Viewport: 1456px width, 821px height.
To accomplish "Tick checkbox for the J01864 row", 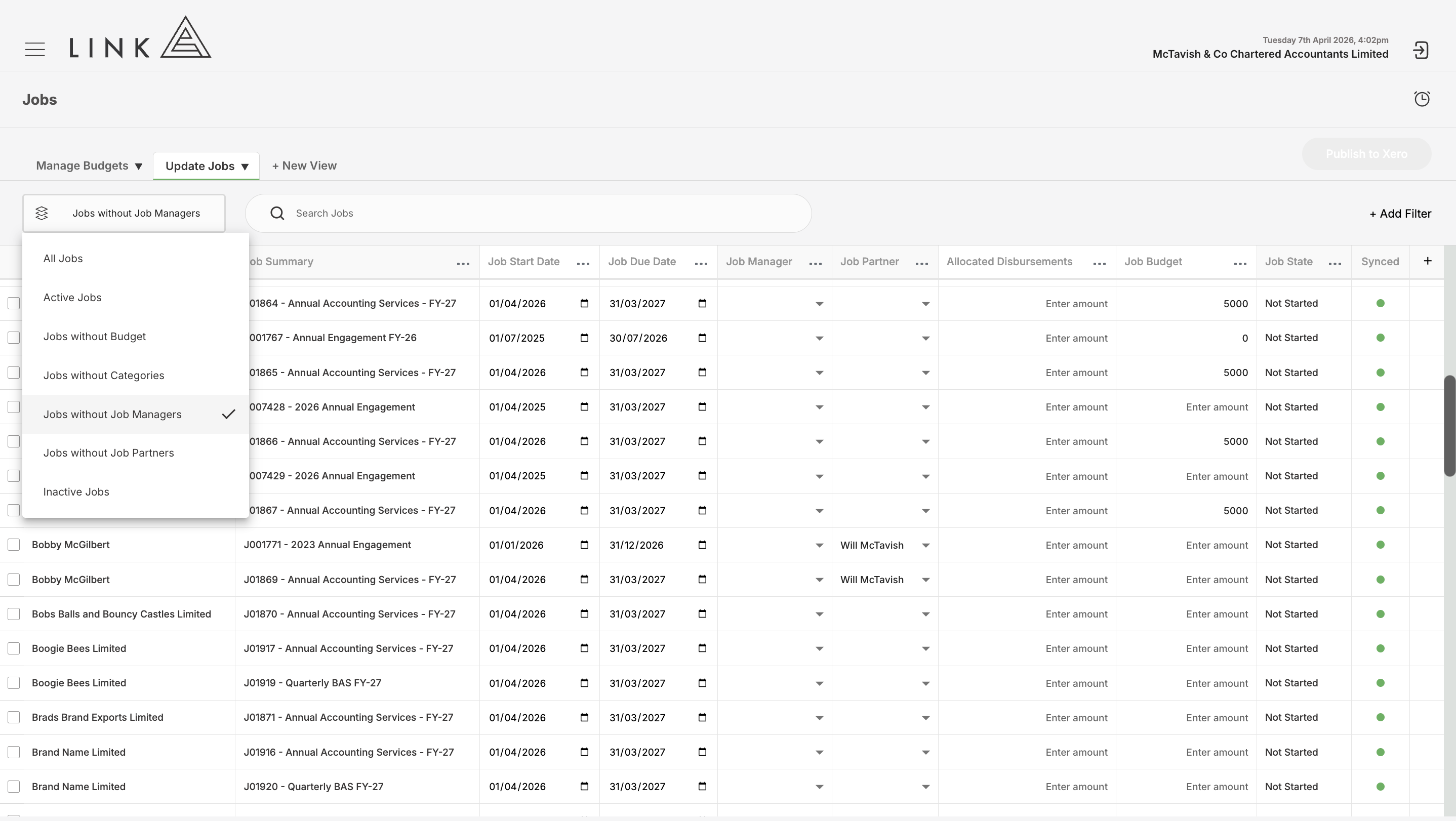I will tap(14, 303).
